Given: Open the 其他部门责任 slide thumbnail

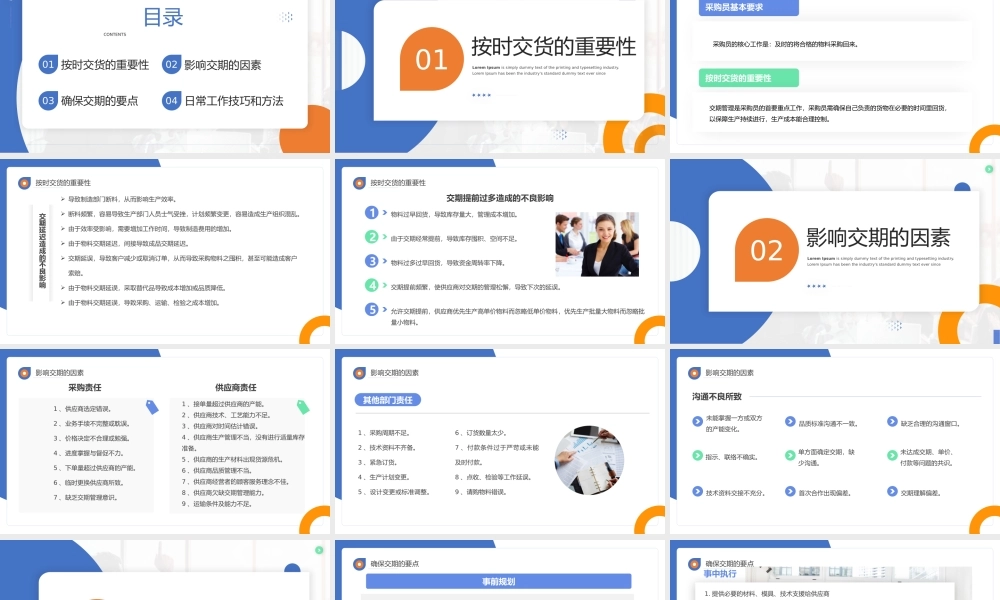Looking at the screenshot, I should [500, 441].
